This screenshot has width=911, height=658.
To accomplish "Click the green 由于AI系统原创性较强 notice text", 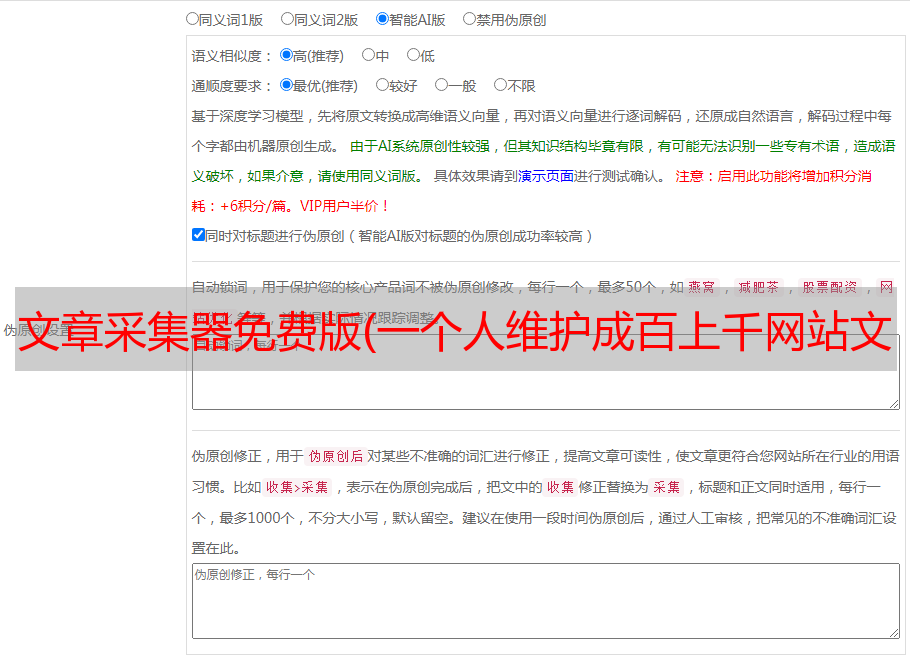I will (543, 161).
